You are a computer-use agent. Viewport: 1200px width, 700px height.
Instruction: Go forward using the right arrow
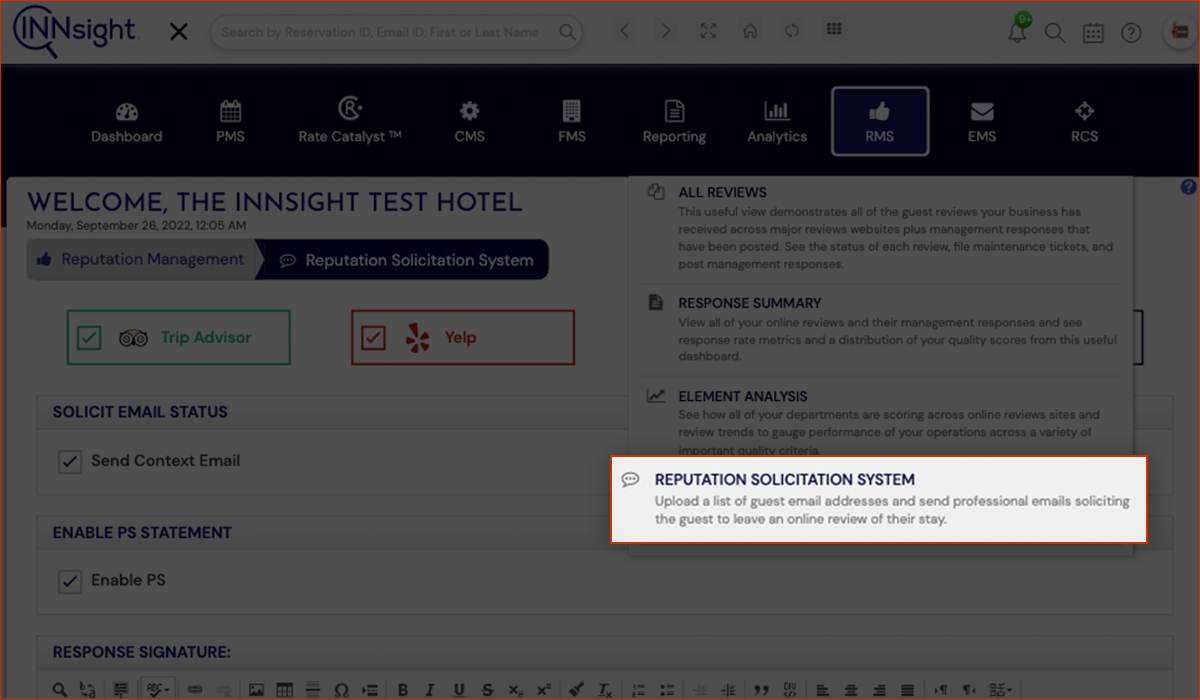click(666, 31)
